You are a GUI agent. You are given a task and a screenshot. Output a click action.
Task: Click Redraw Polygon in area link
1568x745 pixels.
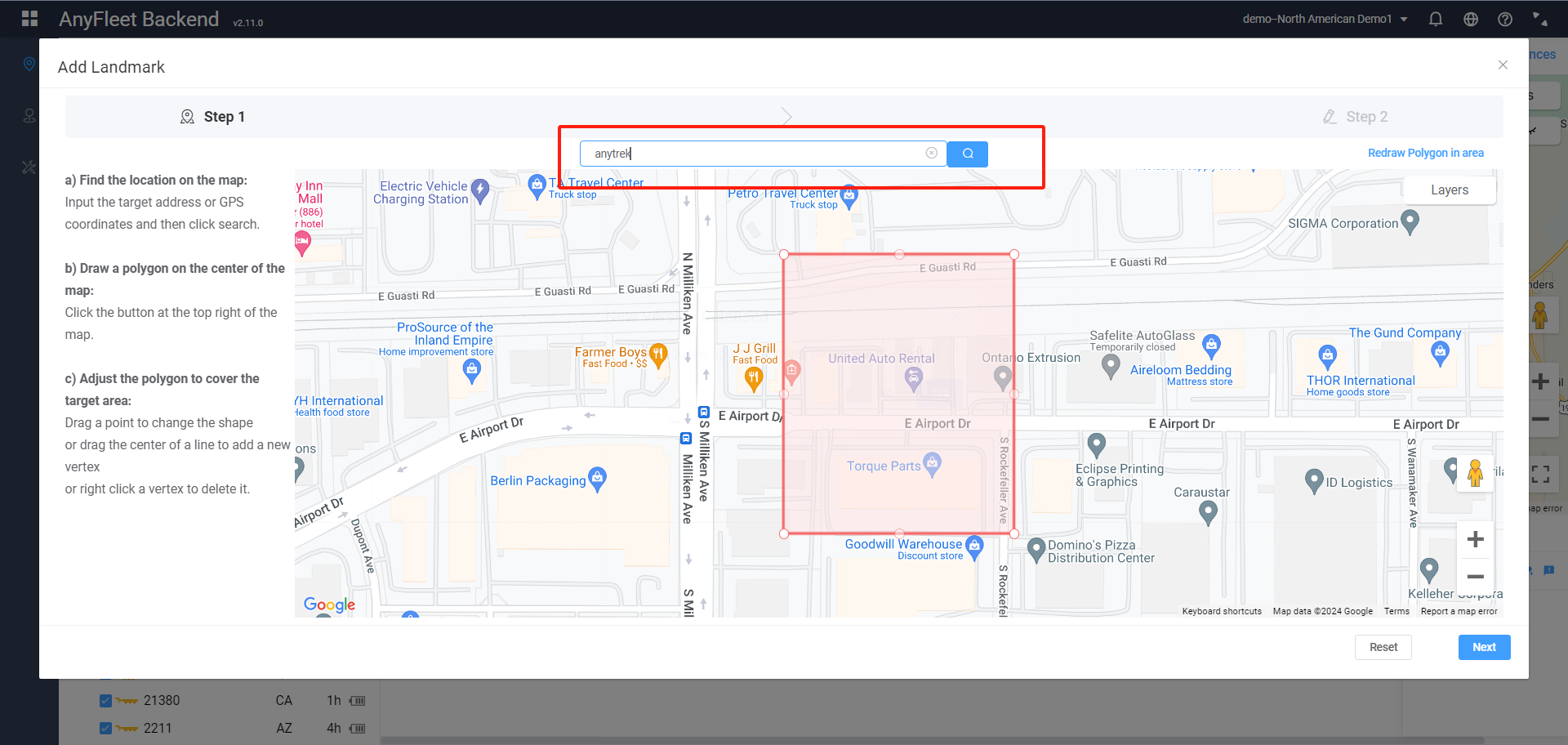[x=1426, y=153]
